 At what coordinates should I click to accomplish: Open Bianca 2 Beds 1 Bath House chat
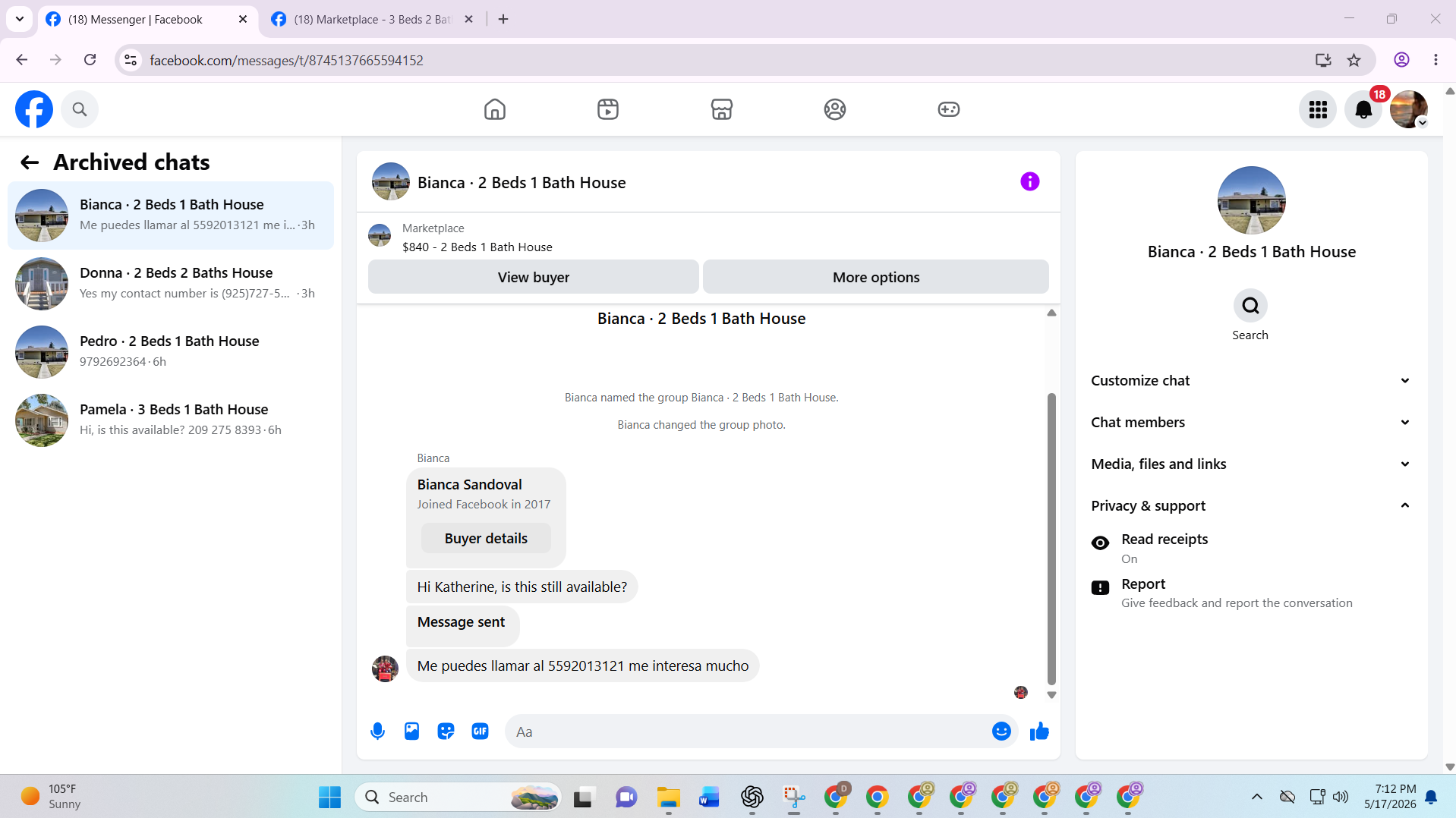point(171,216)
